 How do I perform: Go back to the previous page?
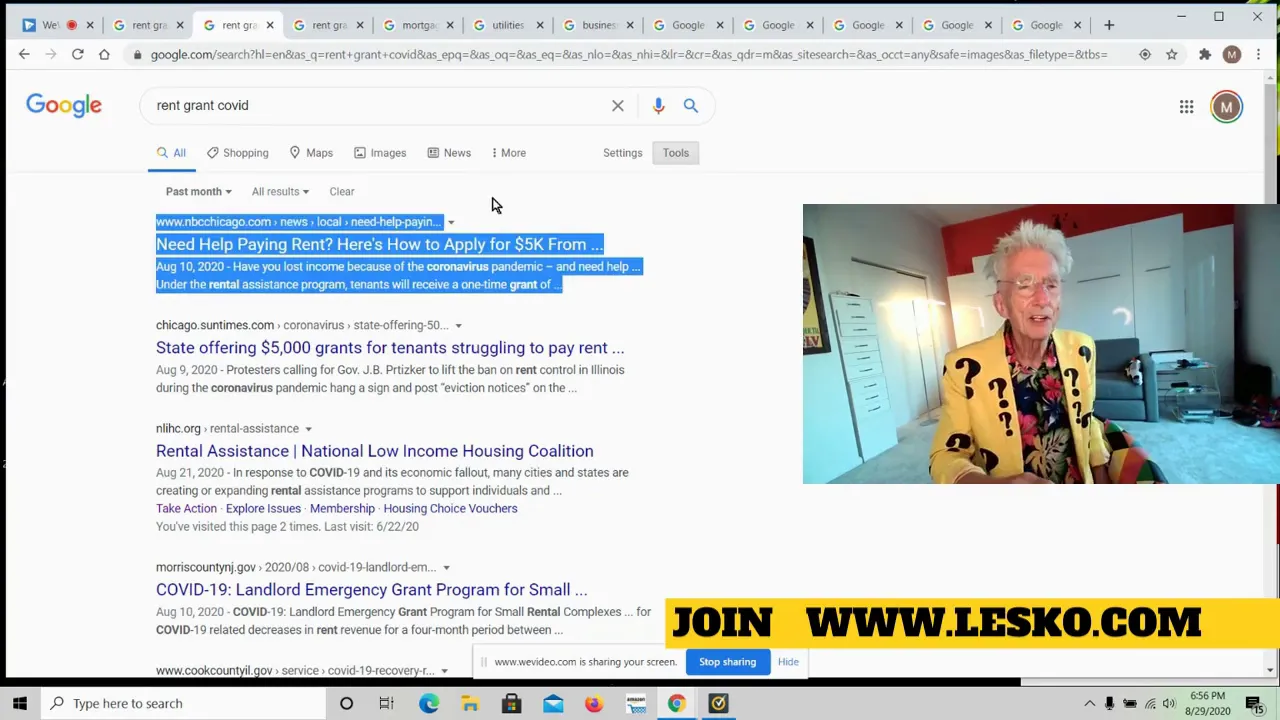pyautogui.click(x=24, y=54)
